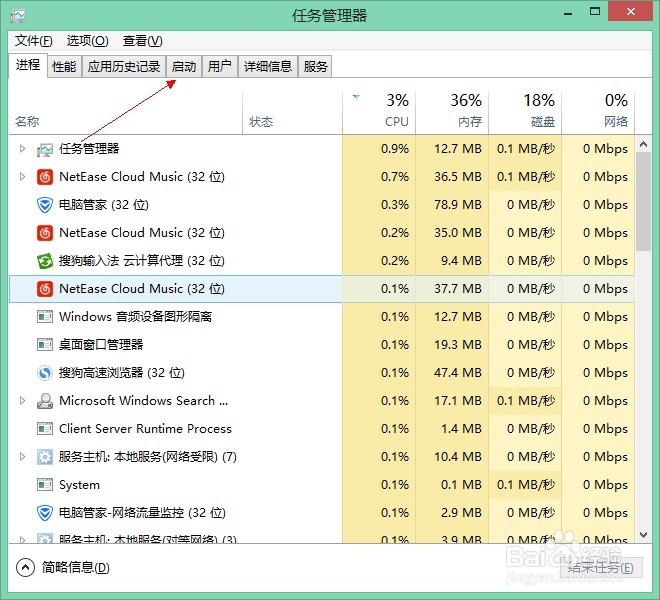The image size is (660, 600).
Task: Click the 桌面窗口管理器 icon
Action: point(45,345)
